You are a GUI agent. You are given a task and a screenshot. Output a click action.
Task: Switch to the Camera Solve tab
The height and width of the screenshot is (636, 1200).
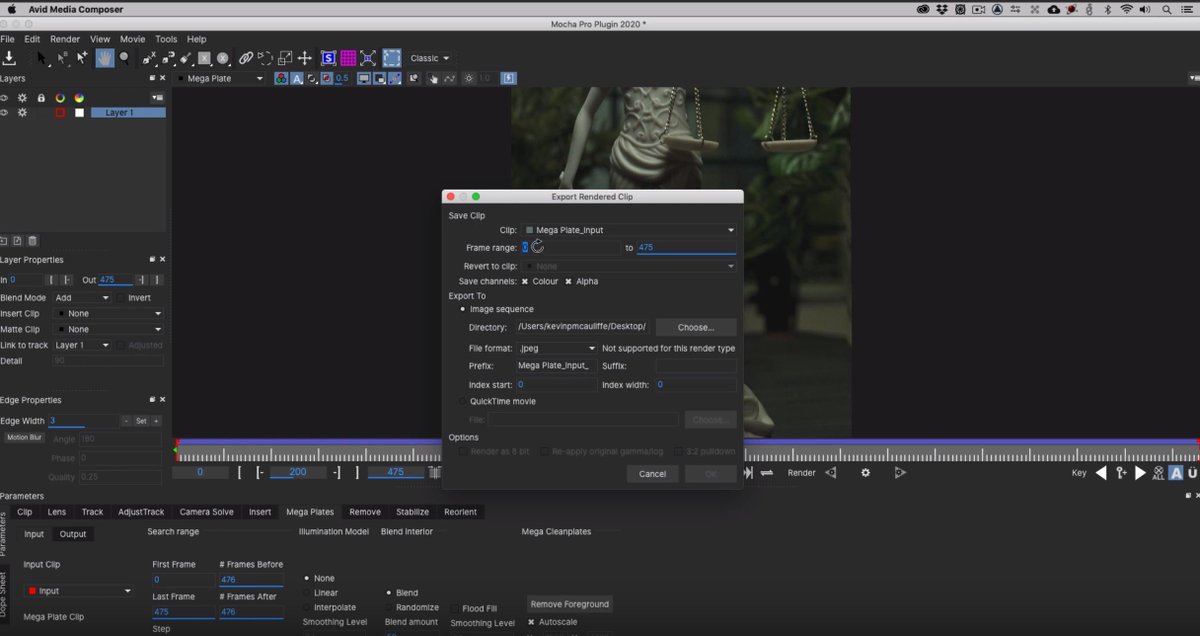207,512
